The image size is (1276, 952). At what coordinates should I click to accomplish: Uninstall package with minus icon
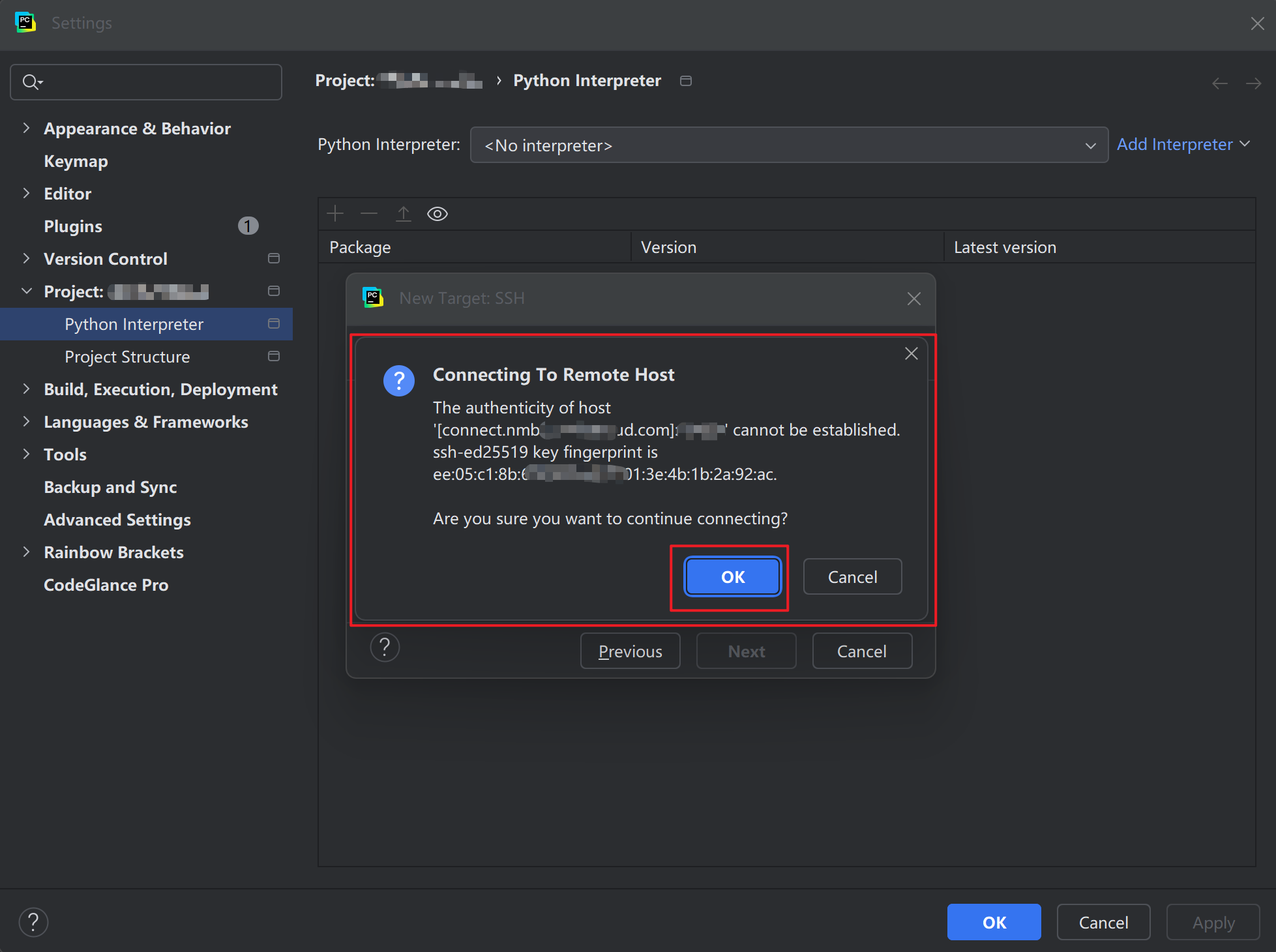pyautogui.click(x=369, y=213)
